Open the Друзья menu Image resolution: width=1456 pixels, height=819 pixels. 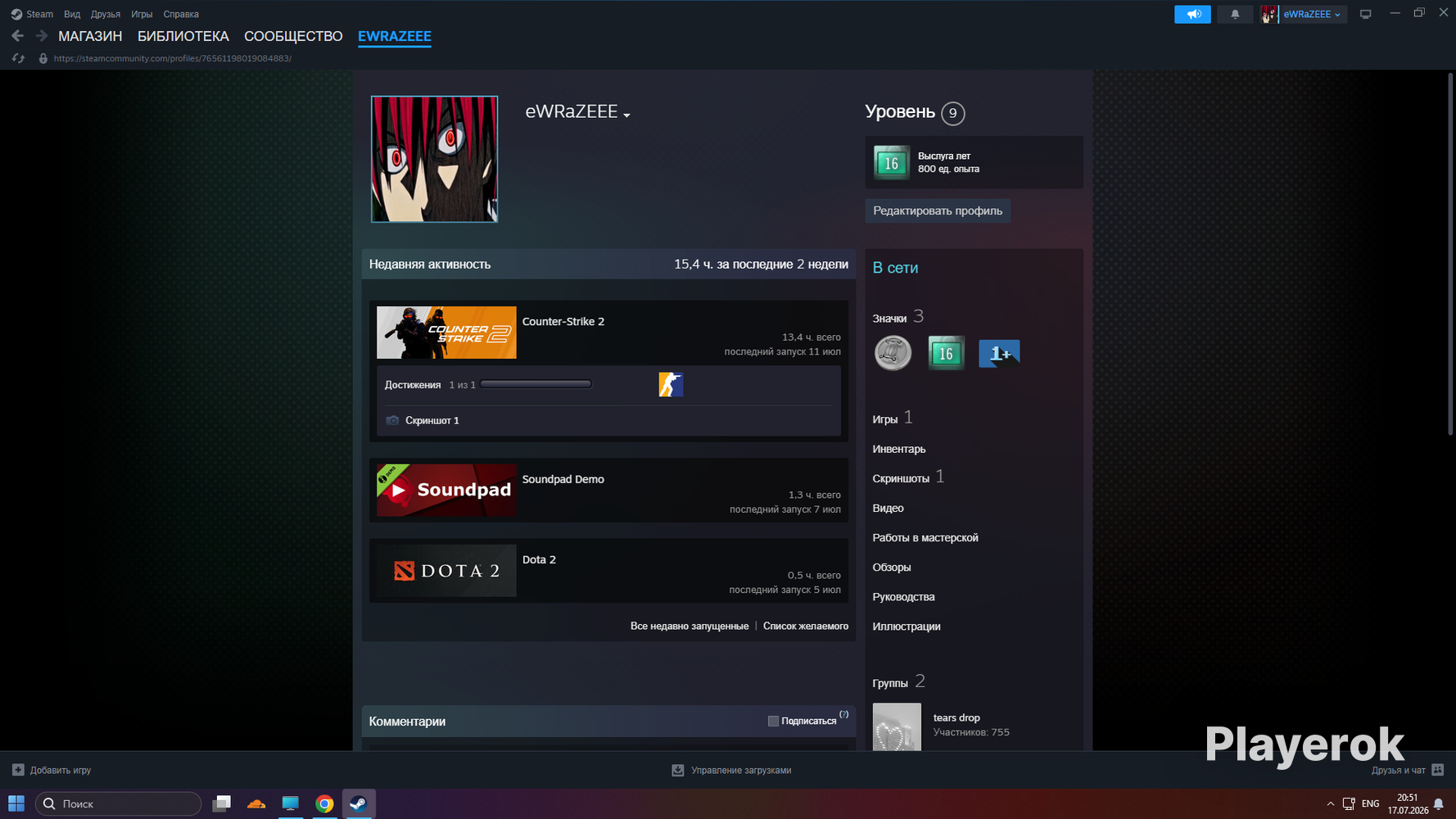106,14
